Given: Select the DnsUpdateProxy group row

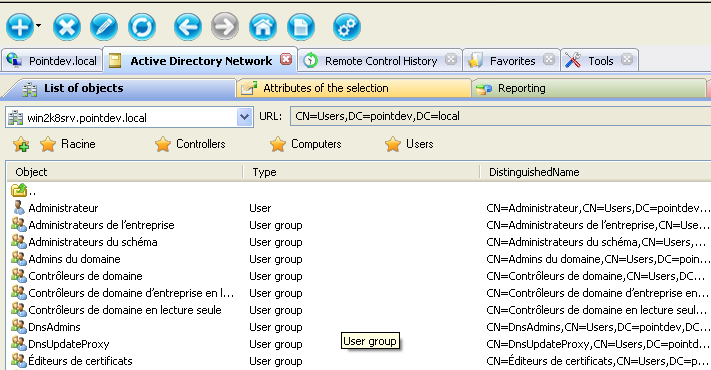Looking at the screenshot, I should pos(359,344).
